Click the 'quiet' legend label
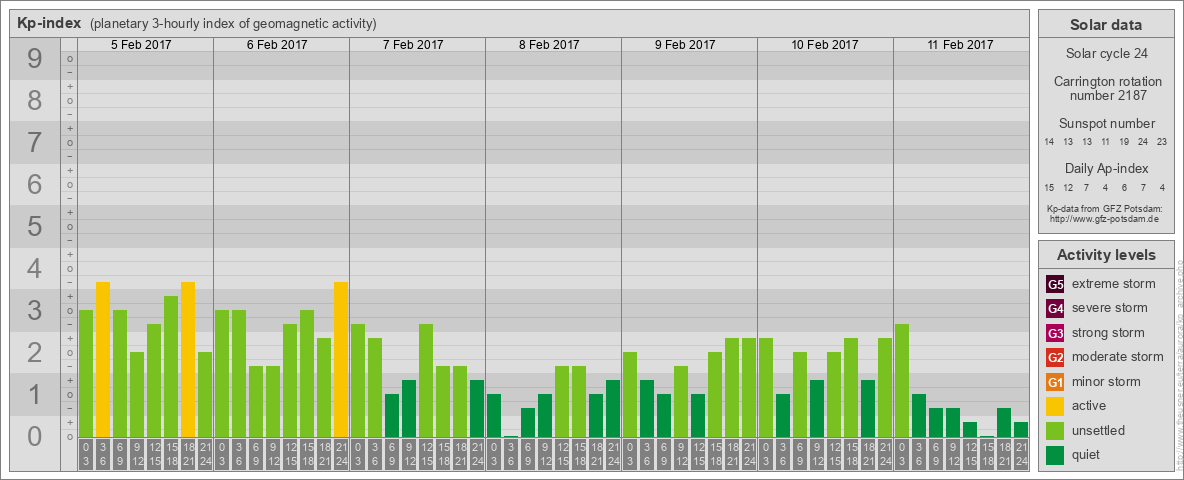 pos(1088,455)
